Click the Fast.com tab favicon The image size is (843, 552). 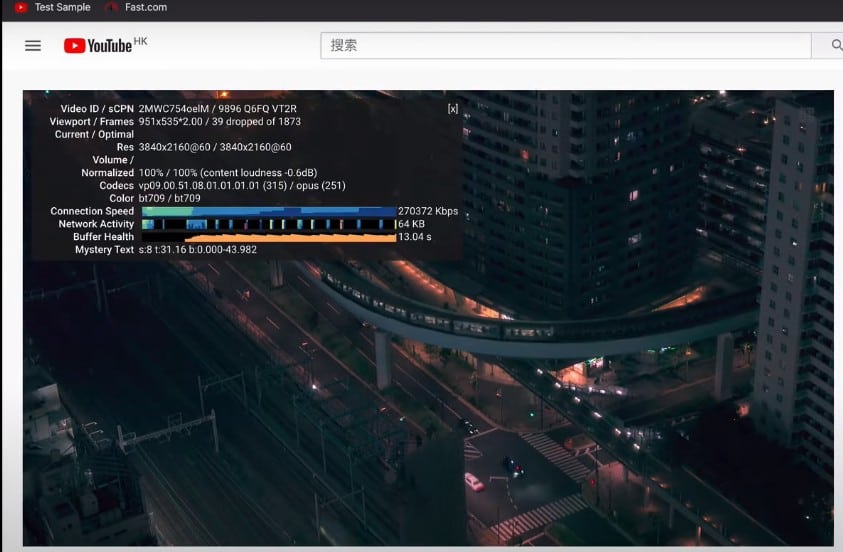(x=111, y=8)
